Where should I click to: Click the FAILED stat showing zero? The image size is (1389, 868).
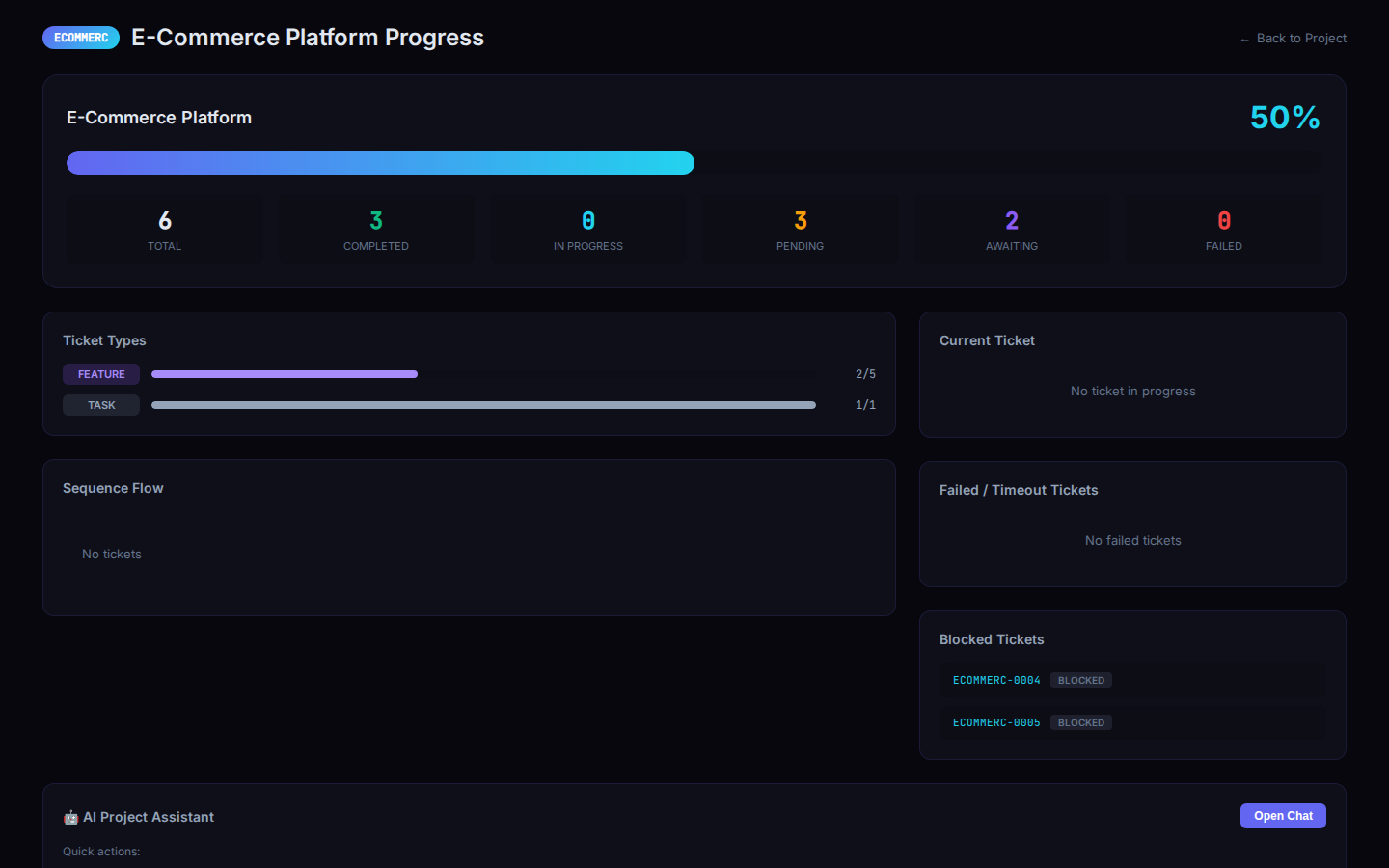point(1223,229)
